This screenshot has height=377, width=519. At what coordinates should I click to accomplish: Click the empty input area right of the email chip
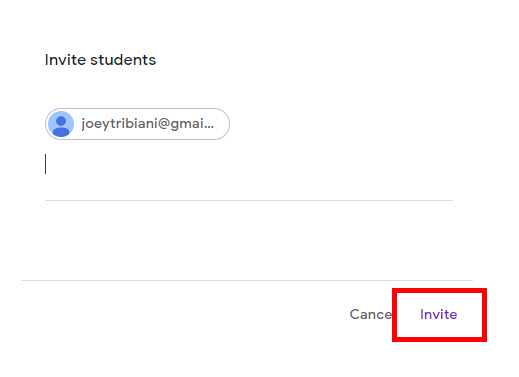pyautogui.click(x=340, y=124)
